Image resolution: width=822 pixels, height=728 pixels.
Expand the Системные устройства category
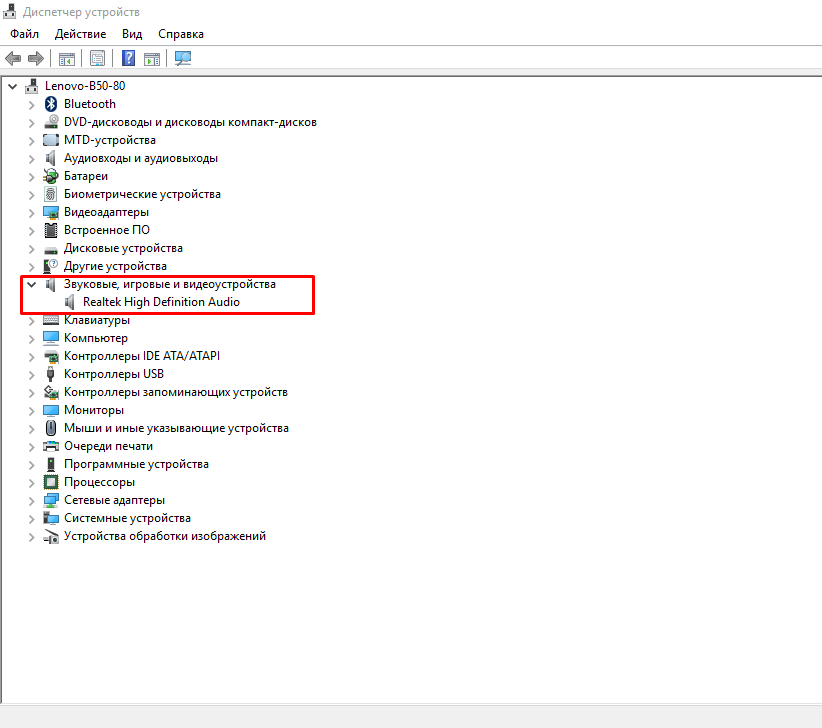point(31,519)
